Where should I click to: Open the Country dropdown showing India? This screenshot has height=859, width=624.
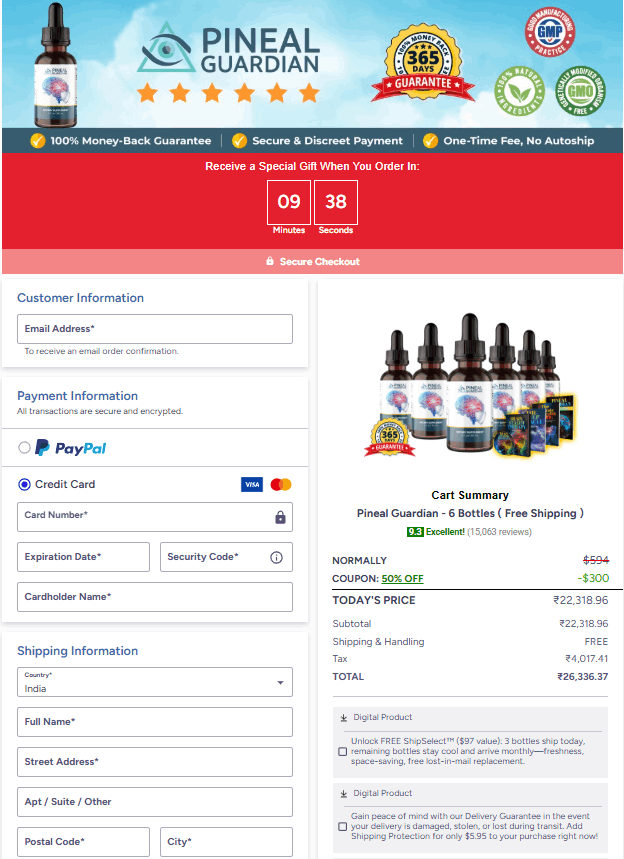(155, 682)
